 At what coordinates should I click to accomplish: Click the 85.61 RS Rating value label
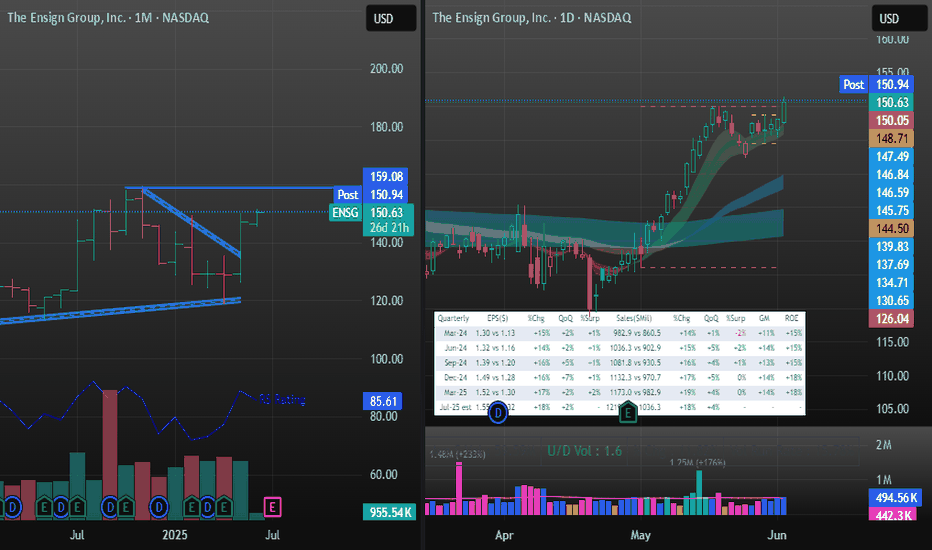click(x=383, y=401)
